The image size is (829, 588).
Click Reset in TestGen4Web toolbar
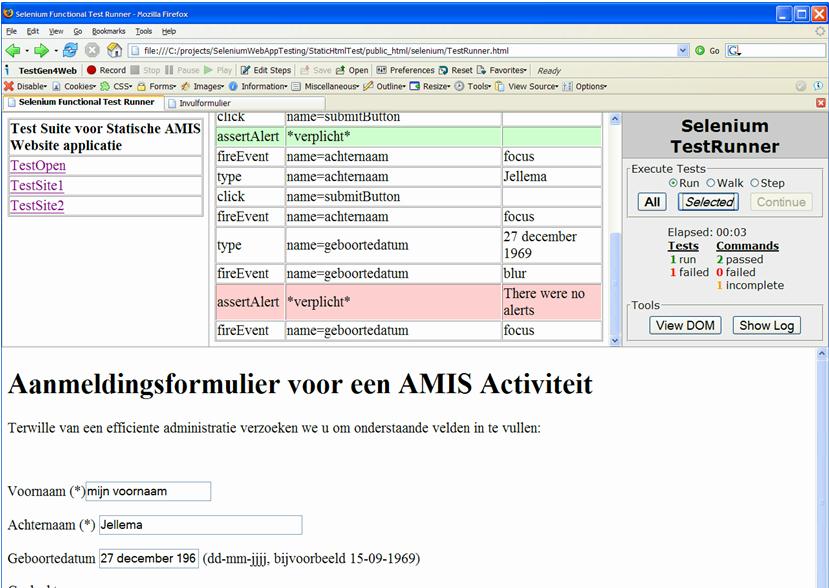(456, 70)
